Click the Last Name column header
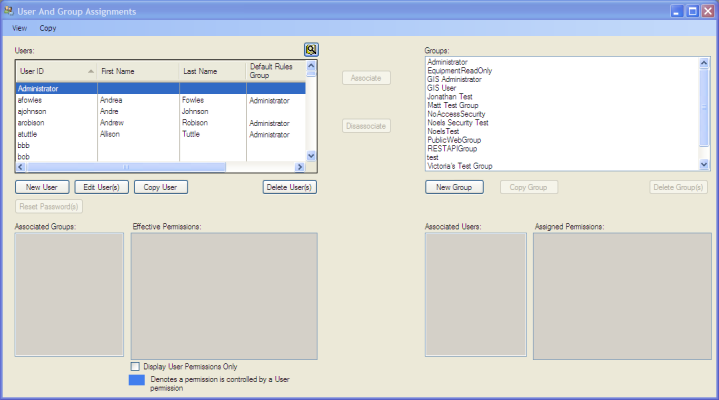Viewport: 719px width, 400px height. tap(212, 71)
